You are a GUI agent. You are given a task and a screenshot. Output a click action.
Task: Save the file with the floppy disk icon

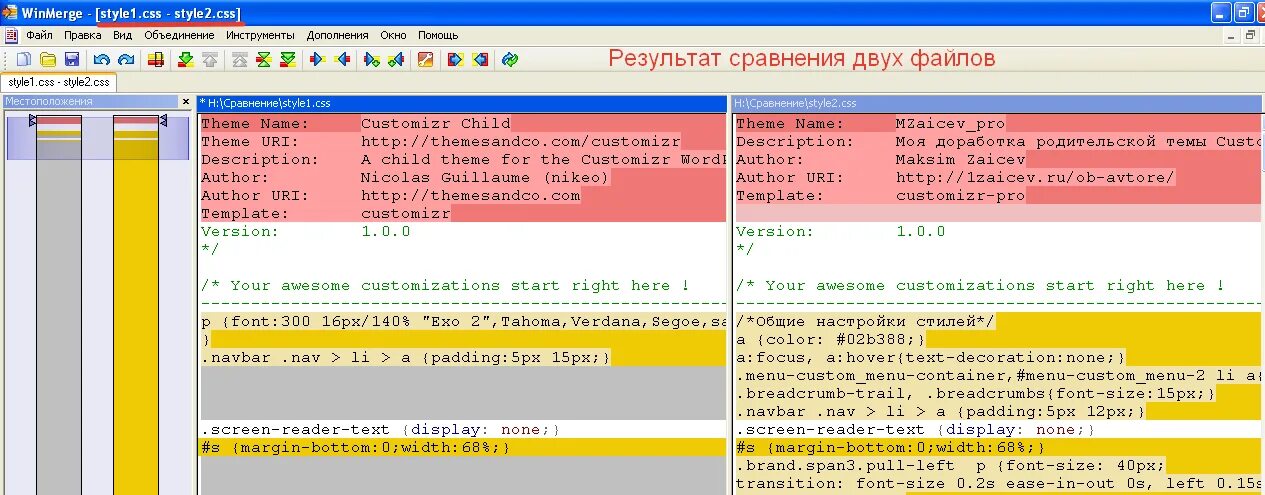[x=72, y=59]
